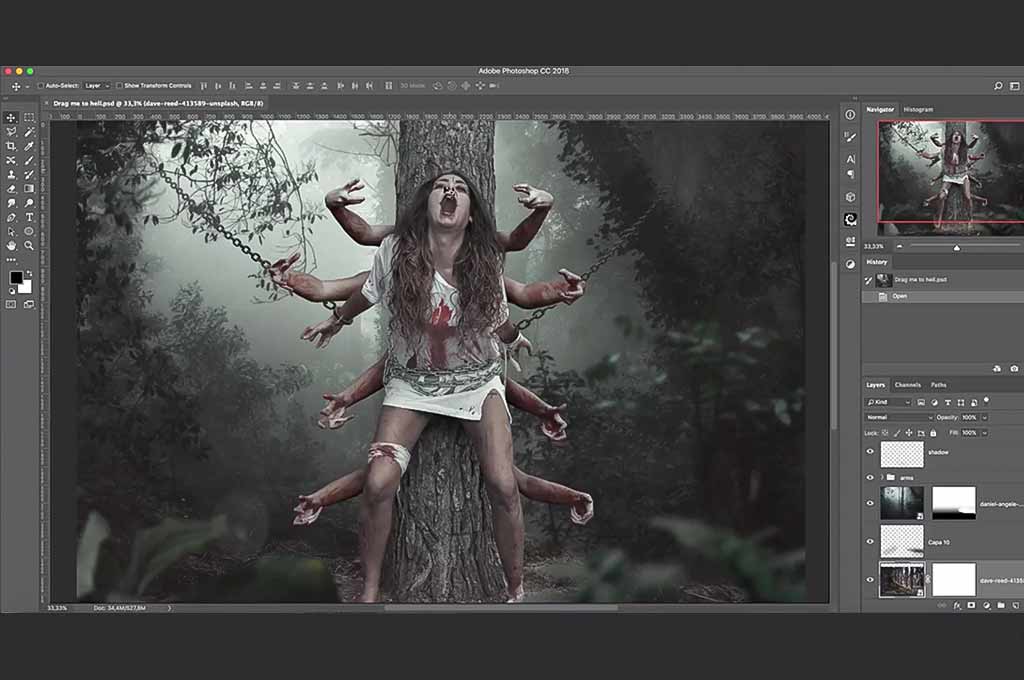1024x680 pixels.
Task: Toggle Quick Mask mode icon
Action: (x=11, y=304)
